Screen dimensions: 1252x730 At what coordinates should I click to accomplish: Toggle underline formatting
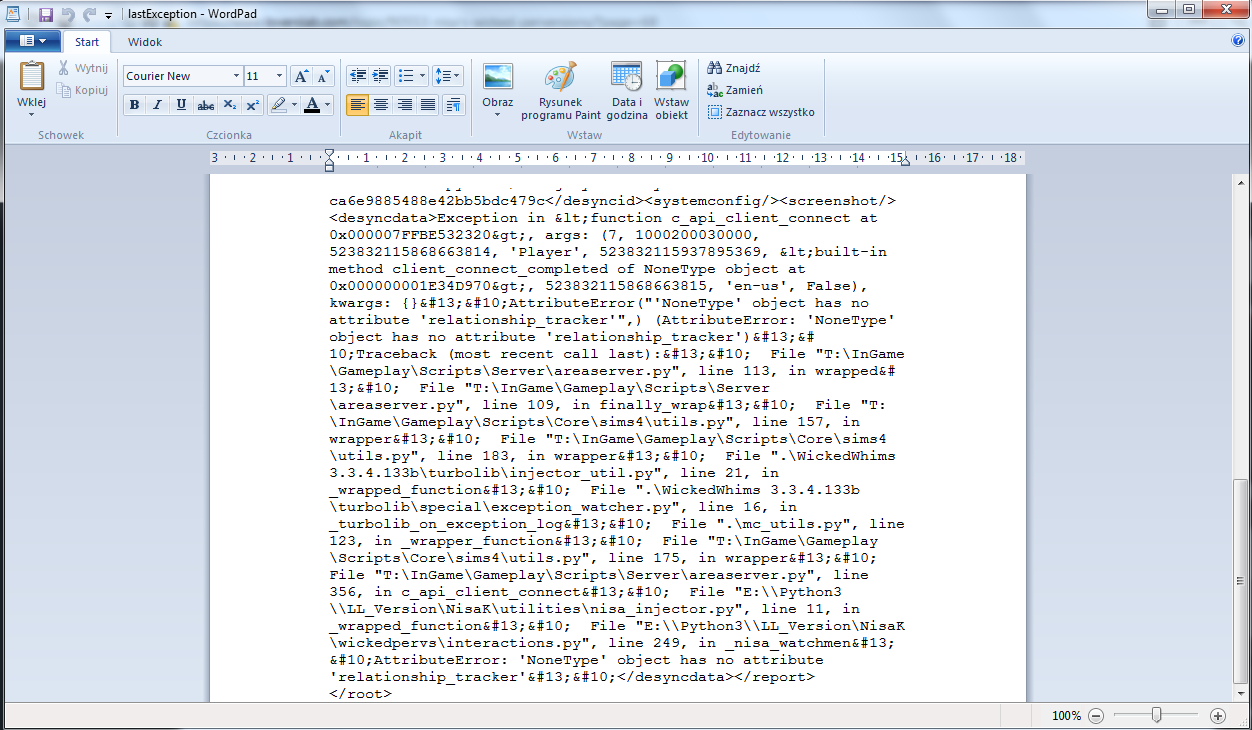181,105
